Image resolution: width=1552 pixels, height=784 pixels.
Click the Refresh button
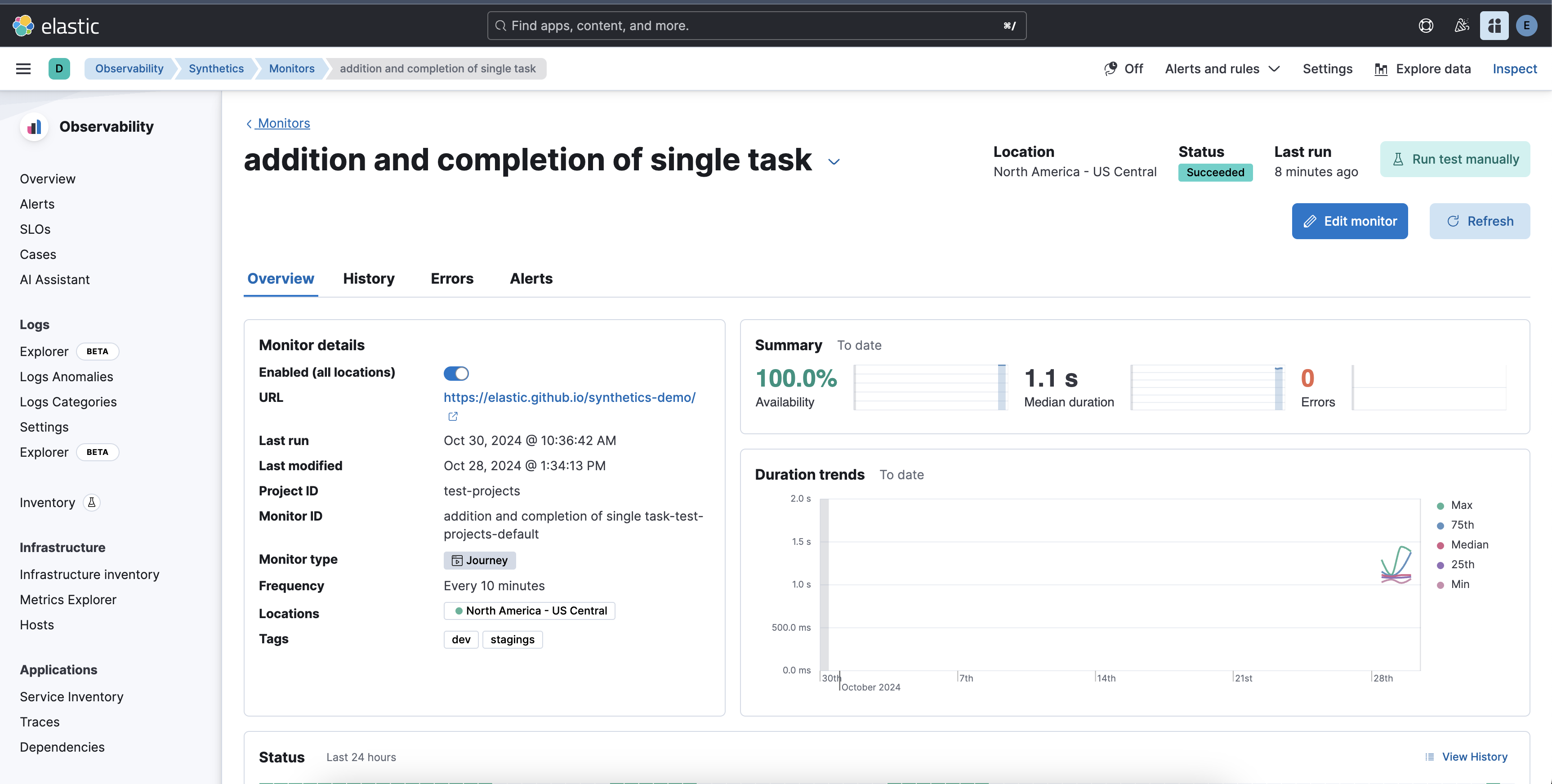pos(1479,221)
